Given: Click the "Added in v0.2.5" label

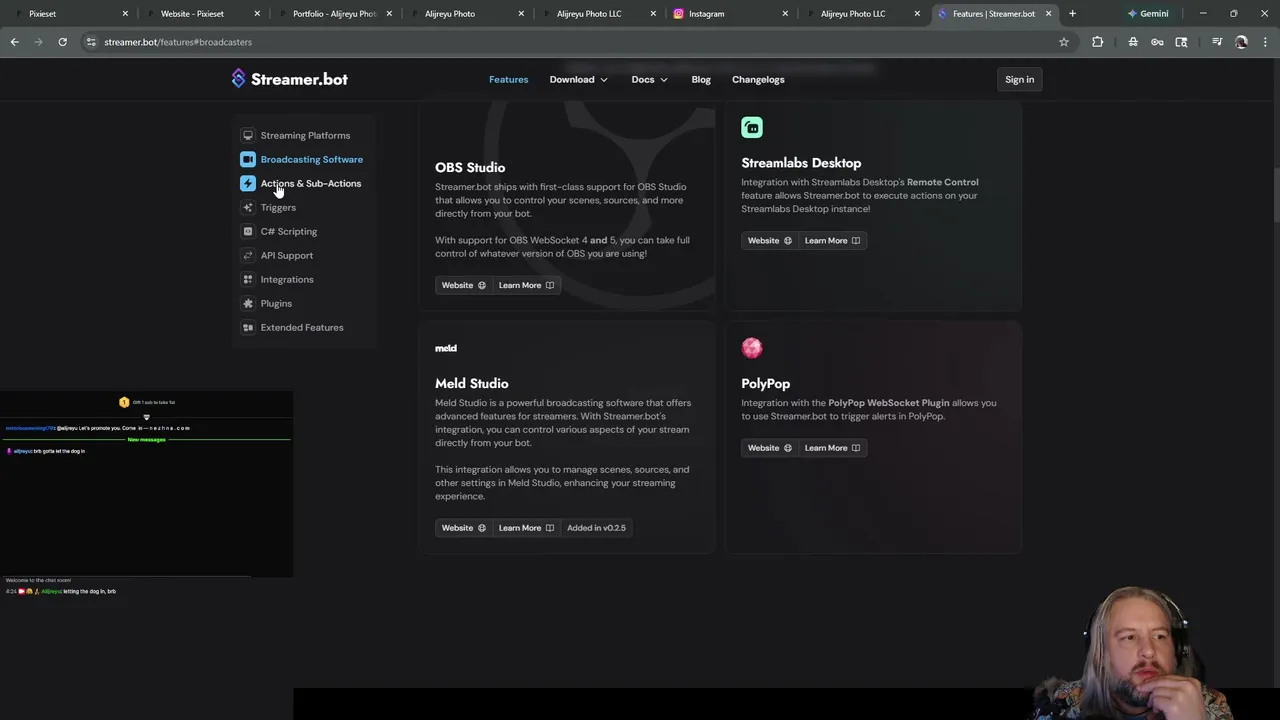Looking at the screenshot, I should click(x=596, y=528).
